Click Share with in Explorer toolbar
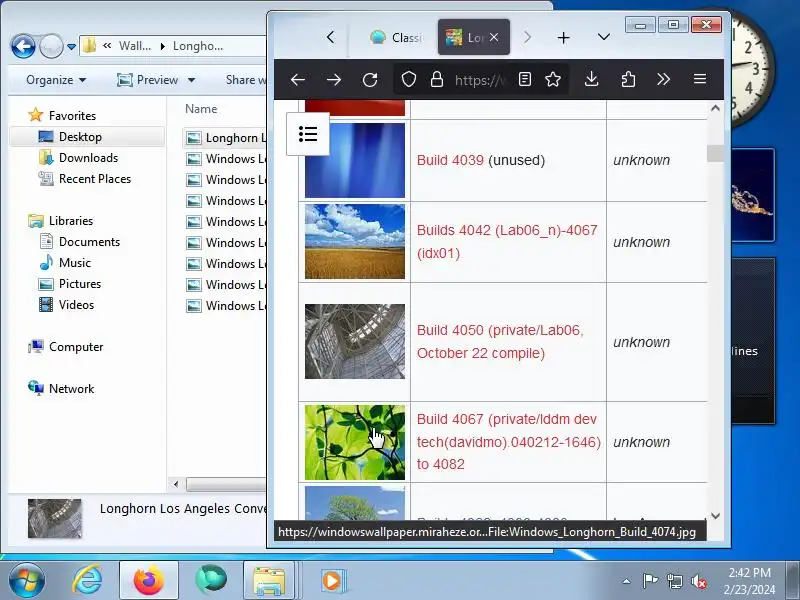The width and height of the screenshot is (800, 600). pos(246,80)
